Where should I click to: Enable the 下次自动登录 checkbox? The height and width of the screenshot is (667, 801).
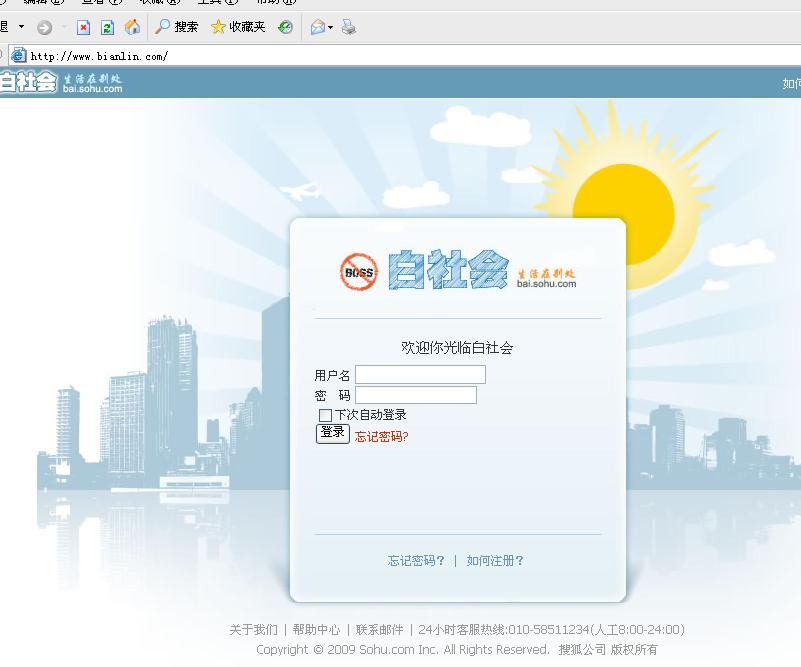325,415
